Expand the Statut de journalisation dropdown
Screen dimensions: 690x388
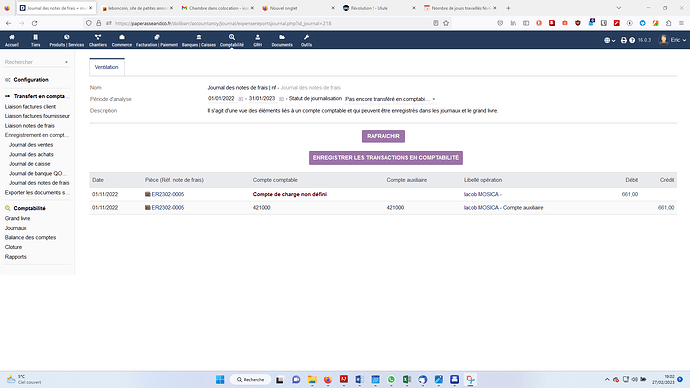(390, 99)
